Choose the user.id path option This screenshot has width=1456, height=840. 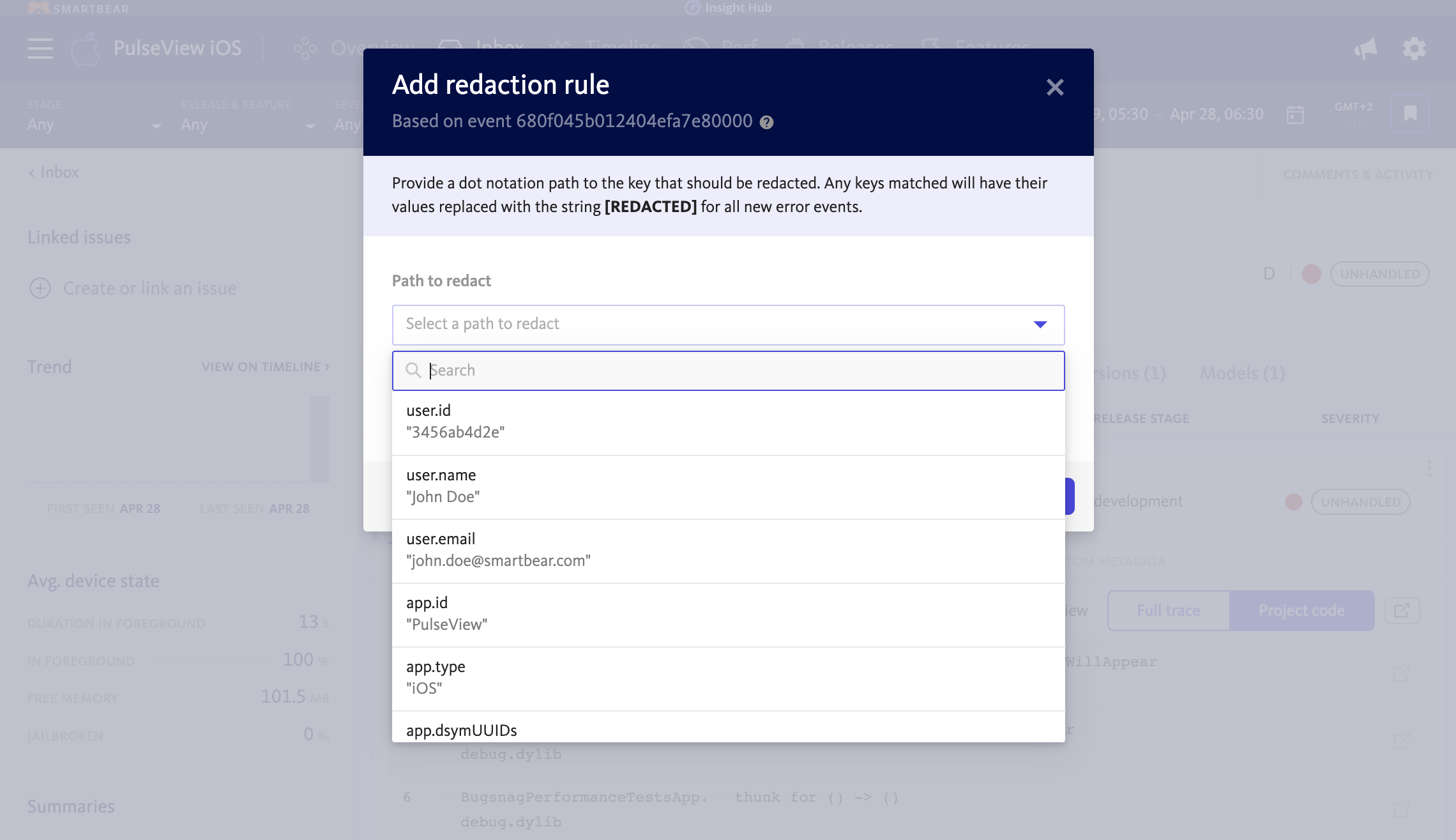728,422
